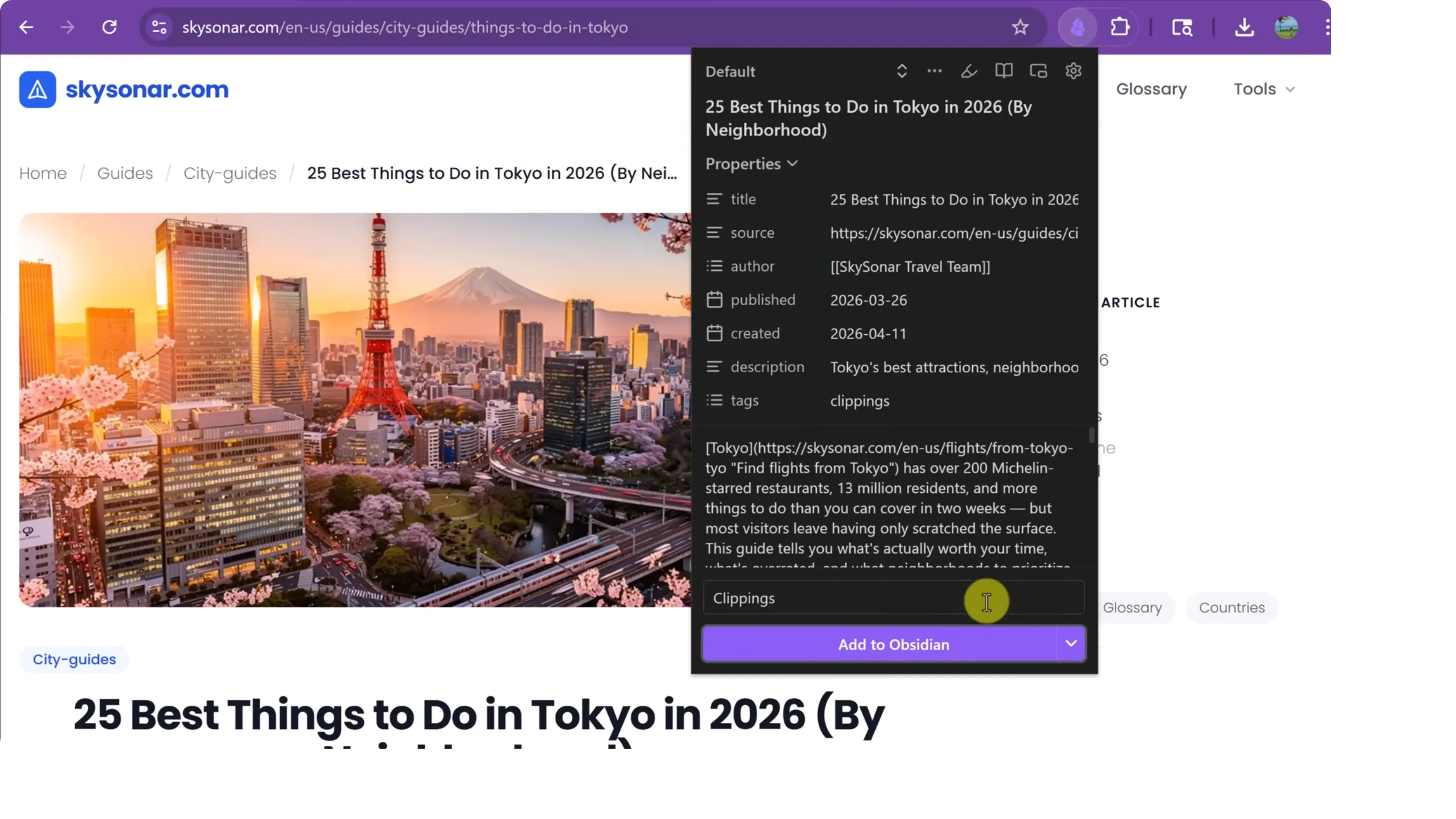Open the Add to Obsidian dropdown arrow
1456x819 pixels.
point(1071,644)
